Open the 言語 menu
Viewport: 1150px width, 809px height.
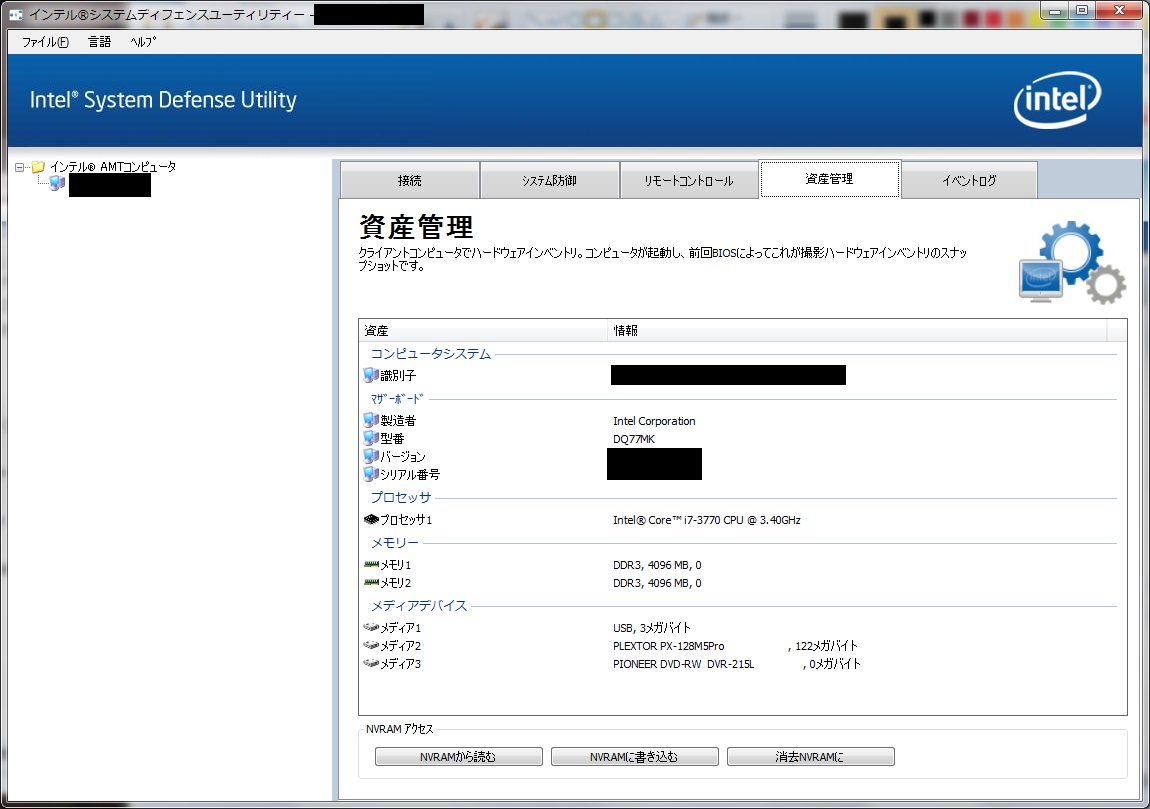[99, 42]
